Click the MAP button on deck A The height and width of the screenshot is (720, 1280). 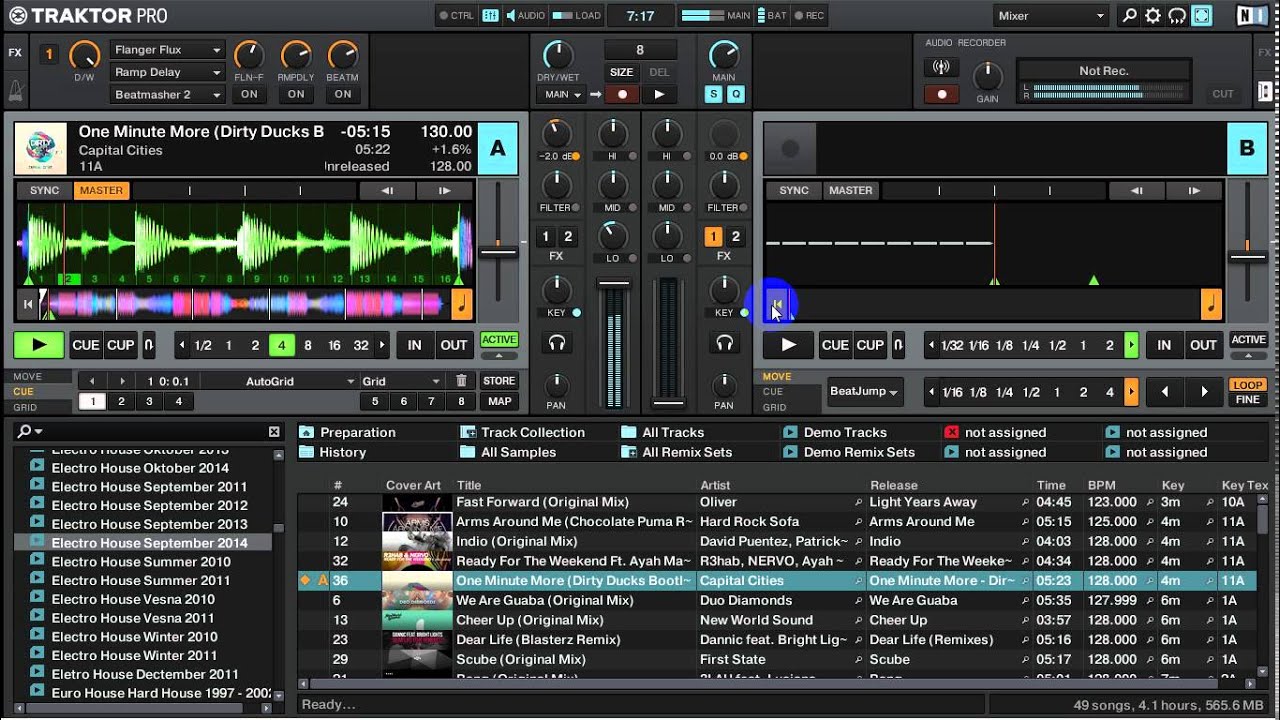tap(499, 401)
